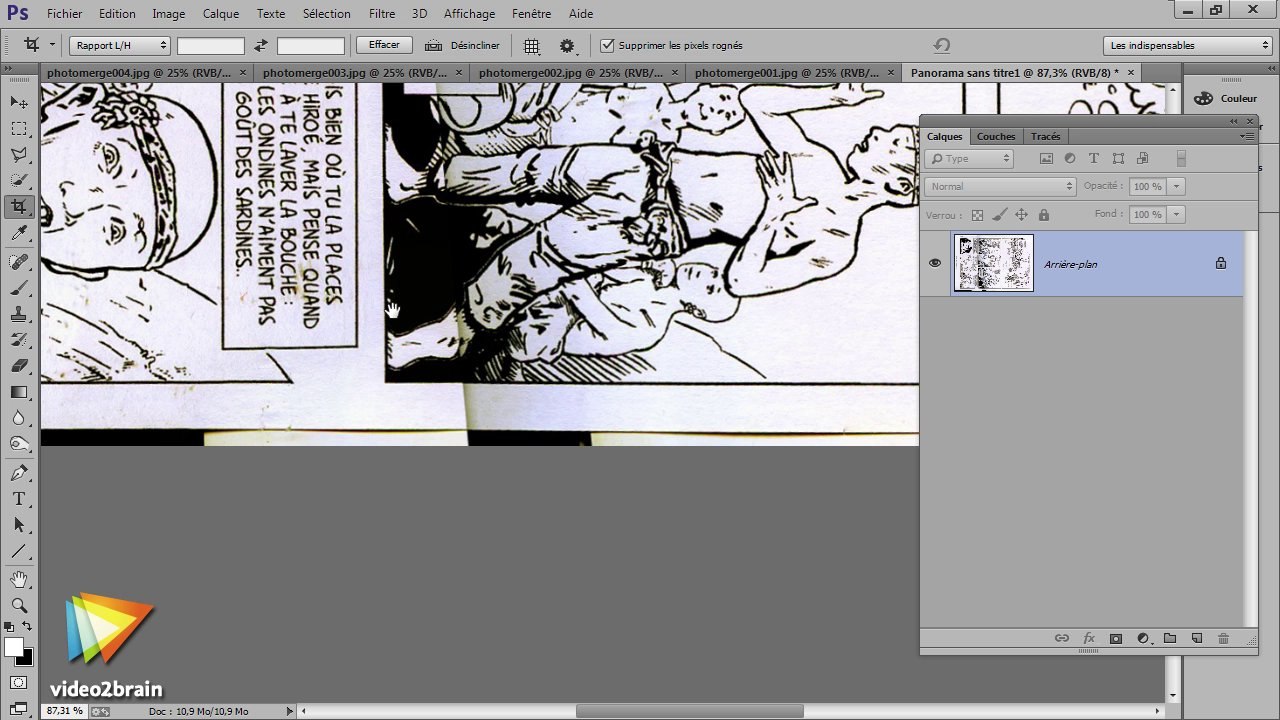Open the Filtre menu
This screenshot has height=720, width=1280.
(381, 14)
